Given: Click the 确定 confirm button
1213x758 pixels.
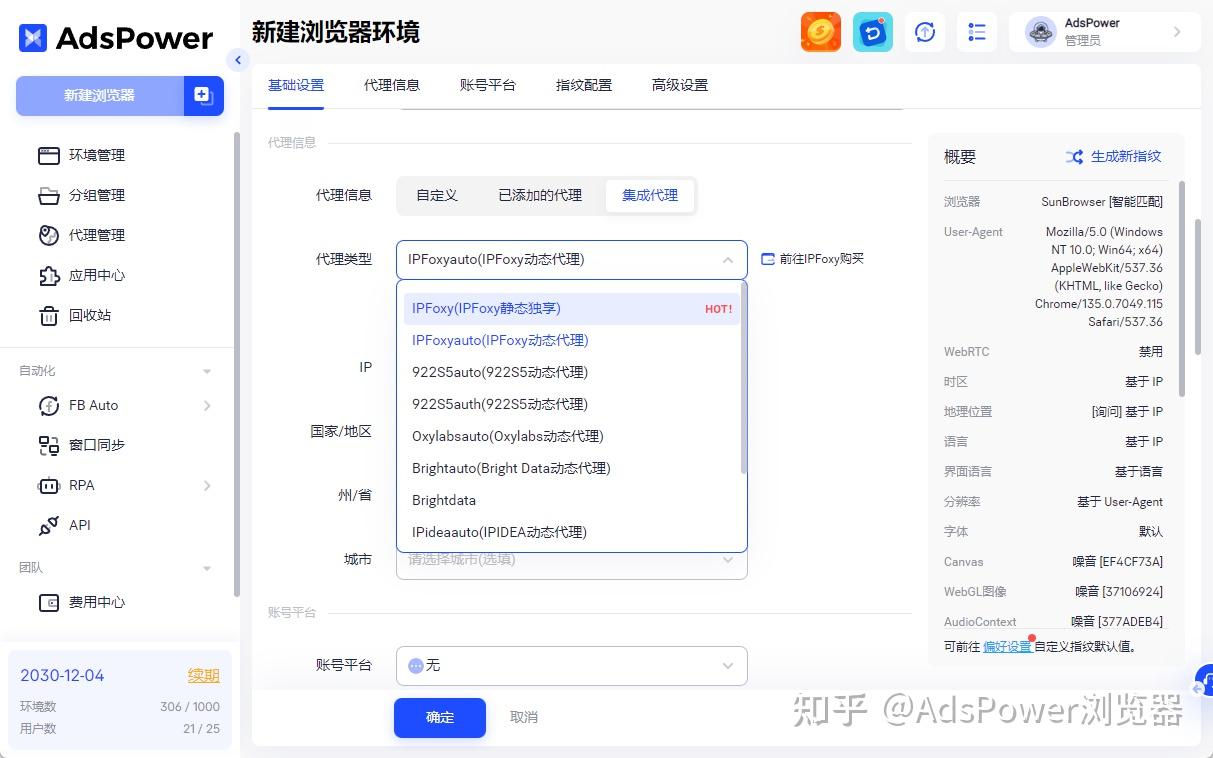Looking at the screenshot, I should point(439,717).
